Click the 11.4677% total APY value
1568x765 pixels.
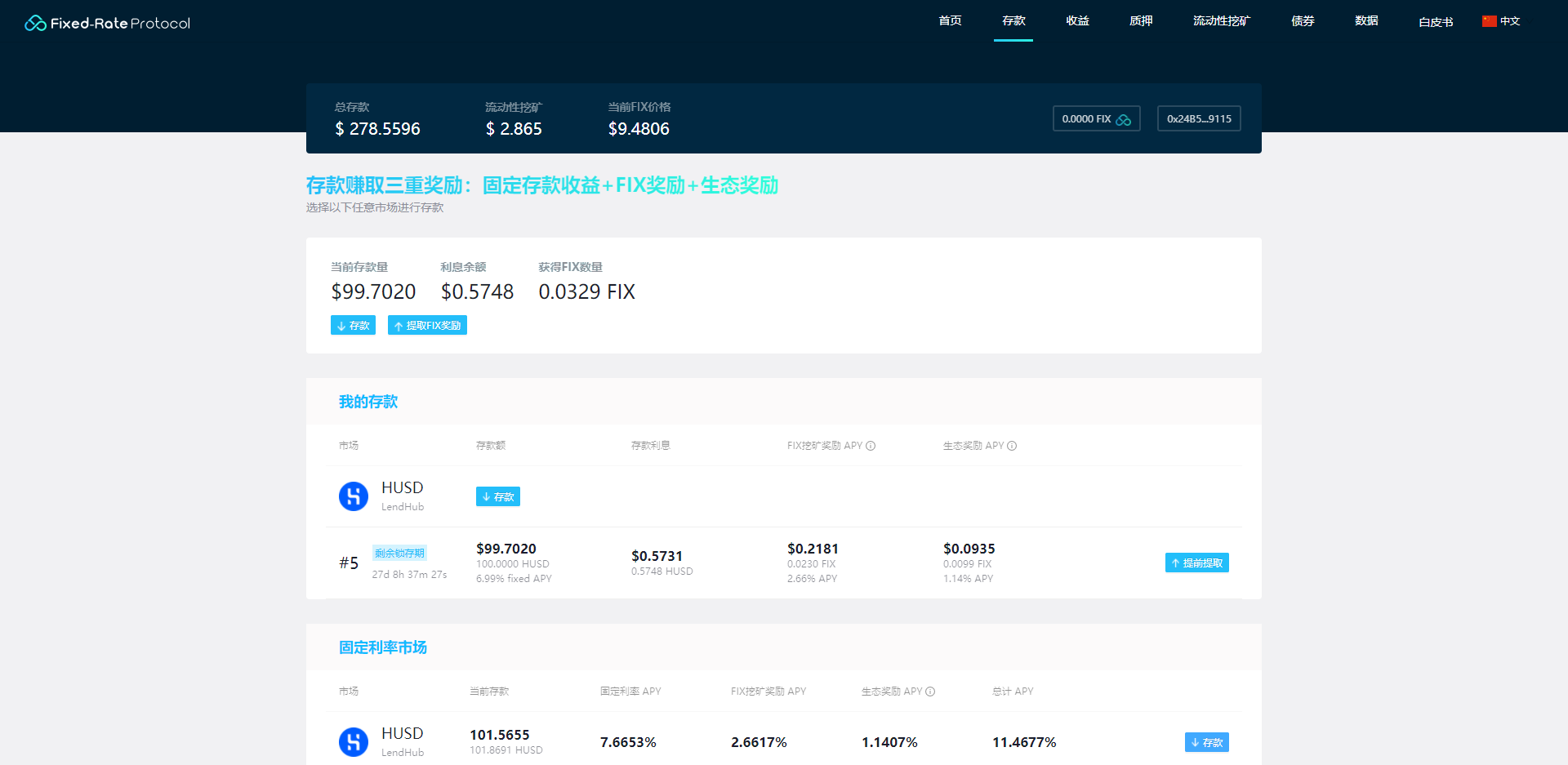tap(1024, 742)
